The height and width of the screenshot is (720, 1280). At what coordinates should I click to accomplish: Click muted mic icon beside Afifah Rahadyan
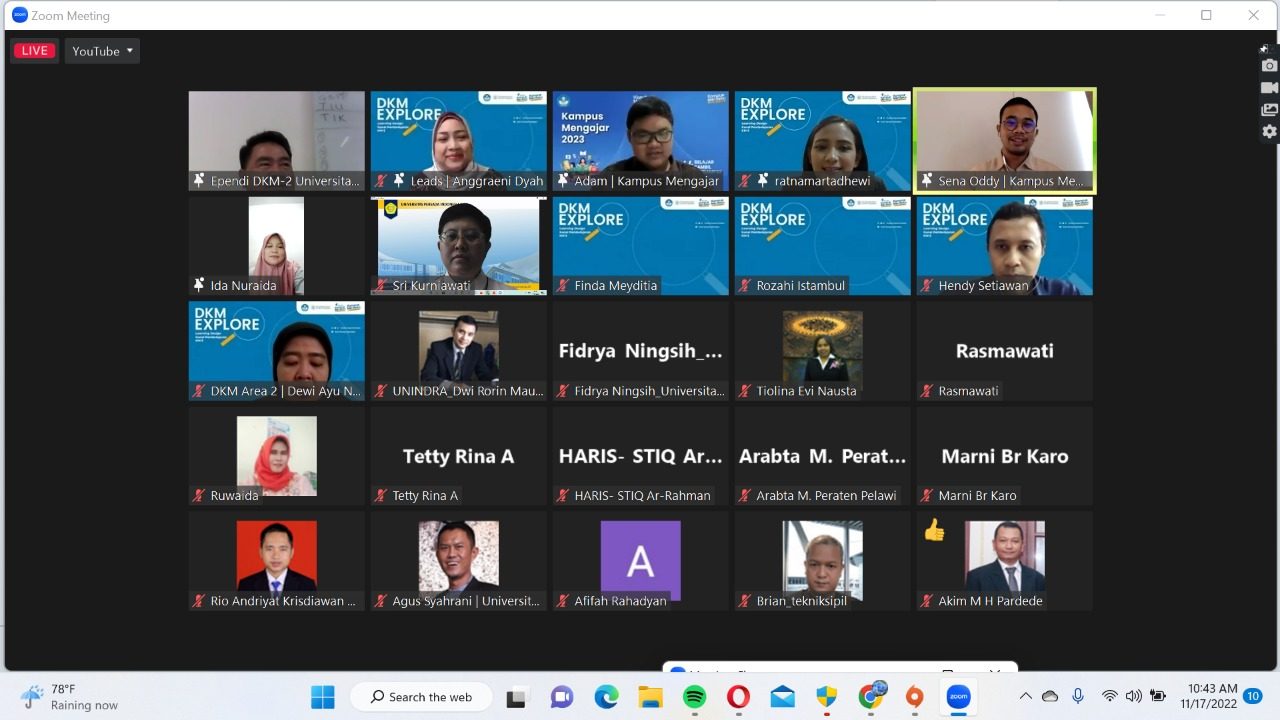tap(563, 601)
